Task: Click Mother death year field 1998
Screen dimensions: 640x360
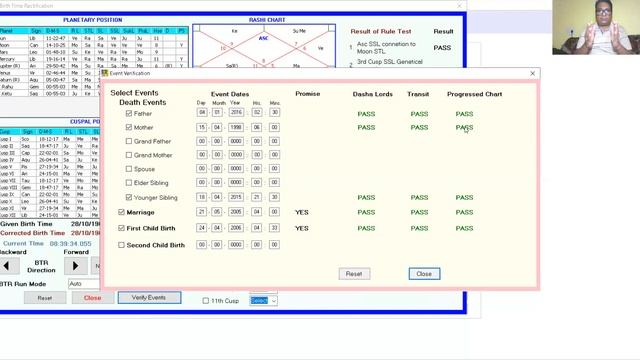Action: (x=236, y=127)
